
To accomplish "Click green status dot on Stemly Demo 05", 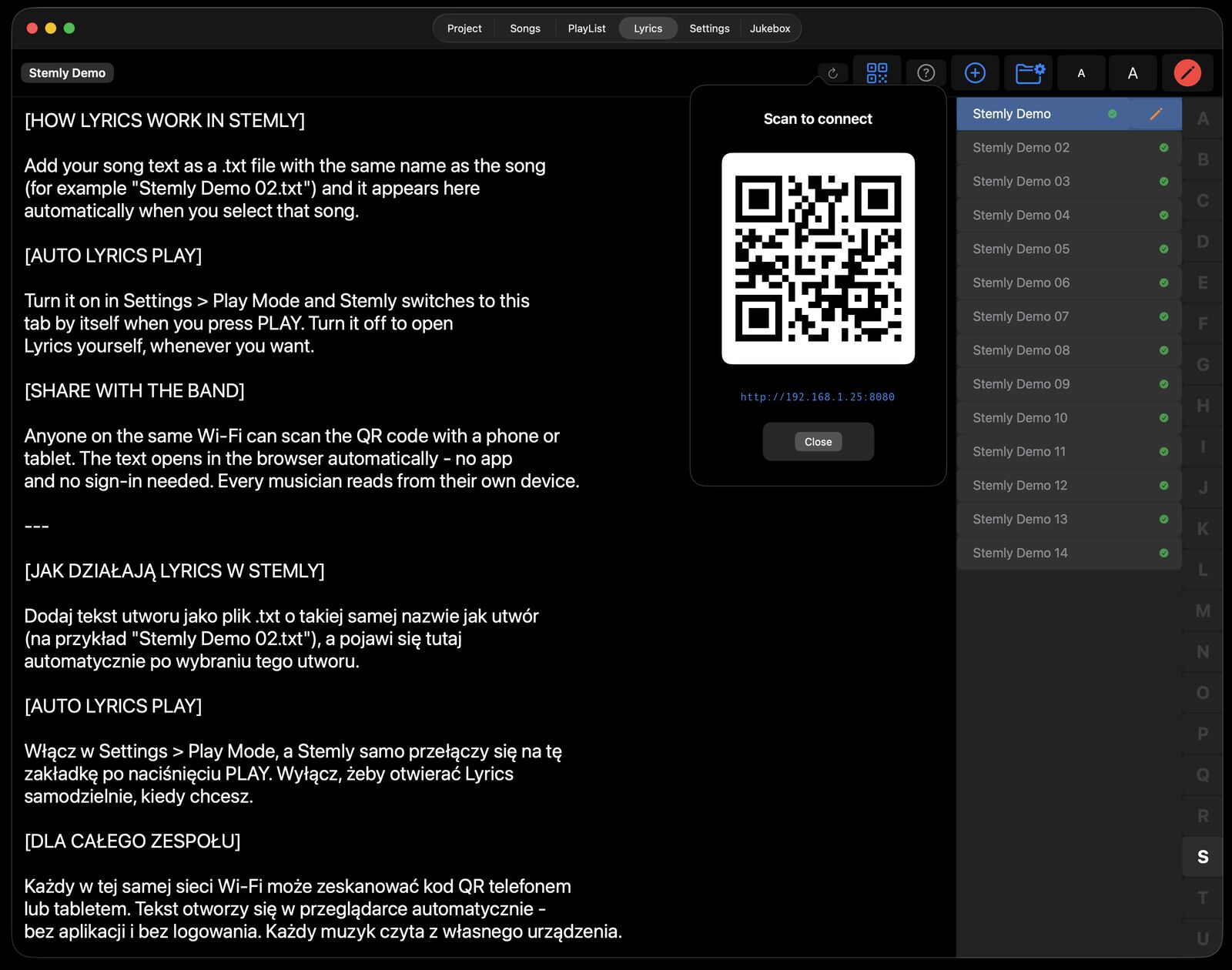I will (1163, 249).
